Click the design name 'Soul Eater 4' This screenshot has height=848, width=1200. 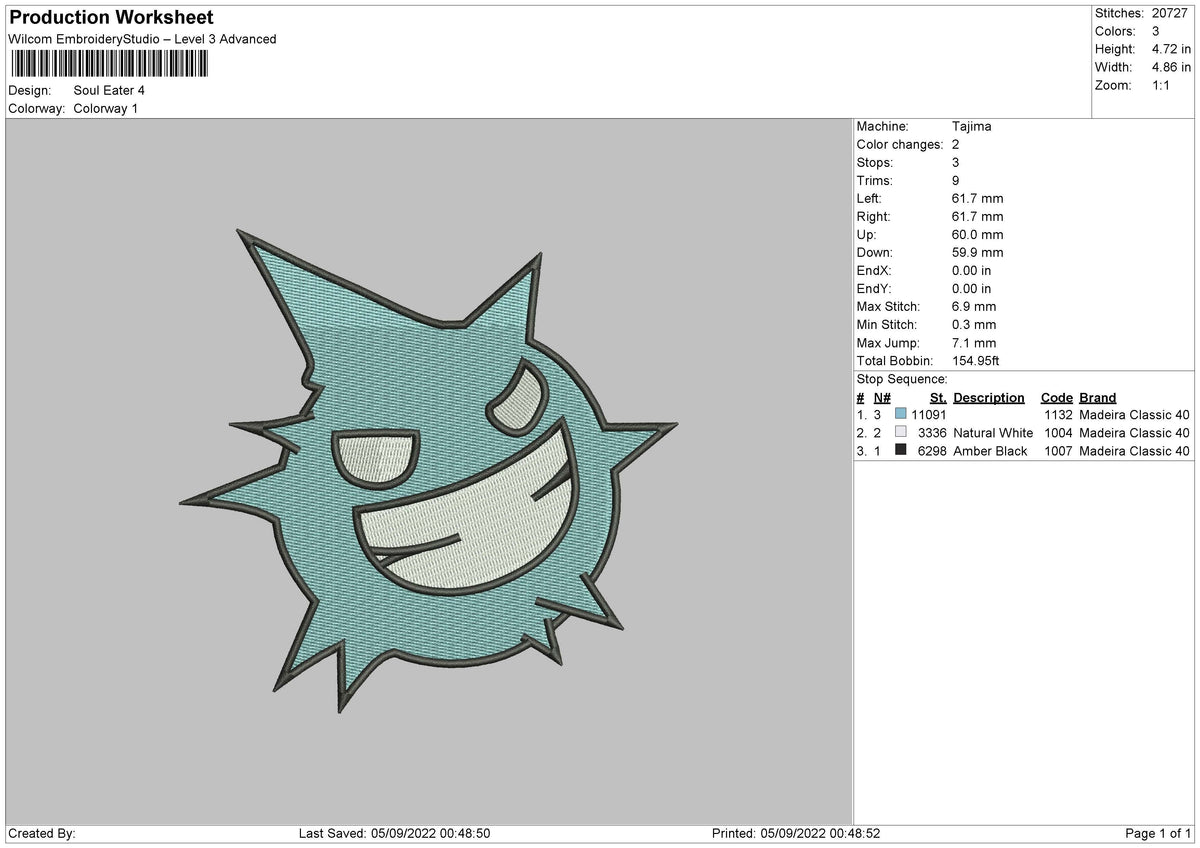tap(109, 90)
